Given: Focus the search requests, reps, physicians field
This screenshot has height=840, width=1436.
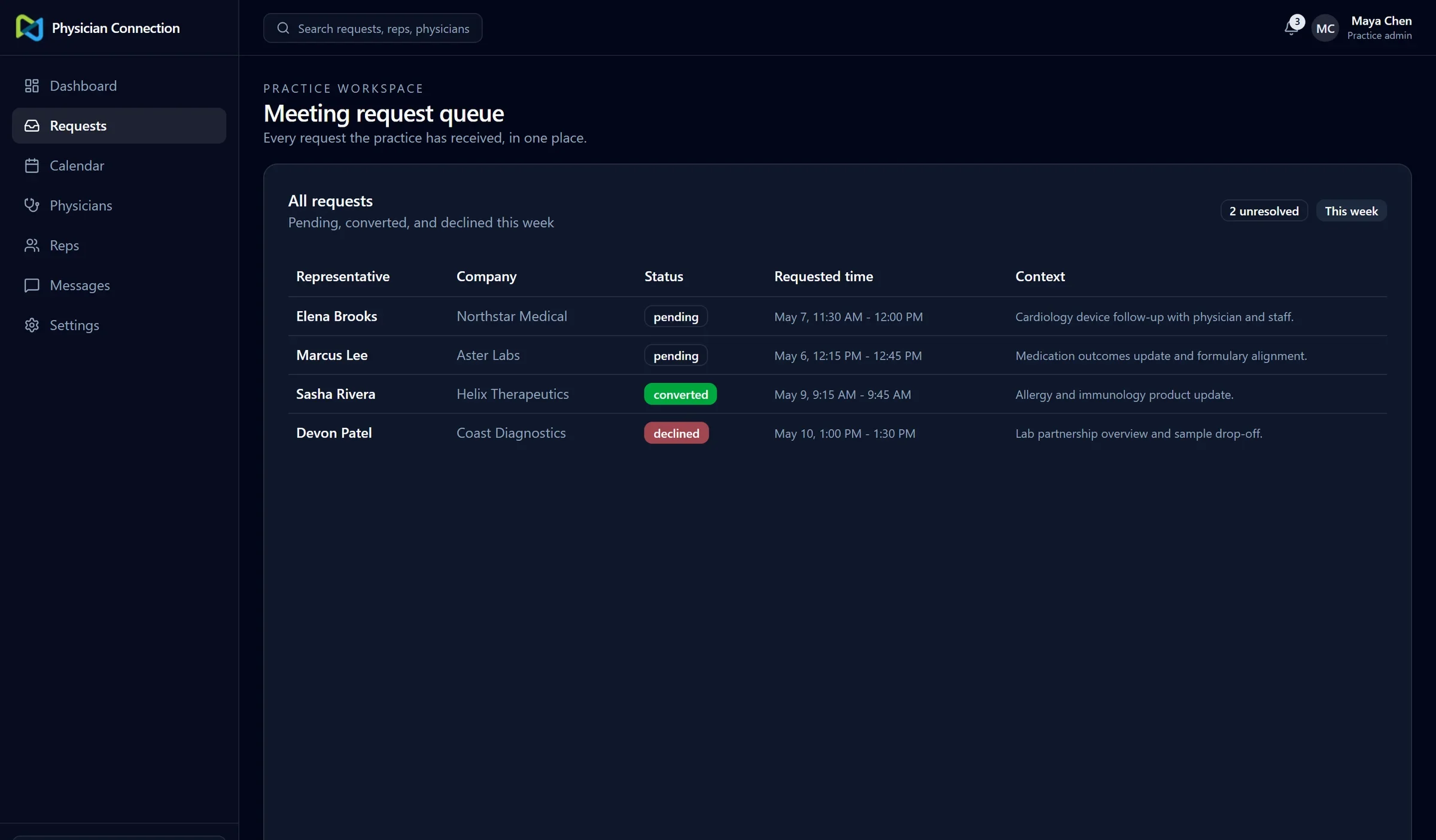Looking at the screenshot, I should (x=373, y=28).
